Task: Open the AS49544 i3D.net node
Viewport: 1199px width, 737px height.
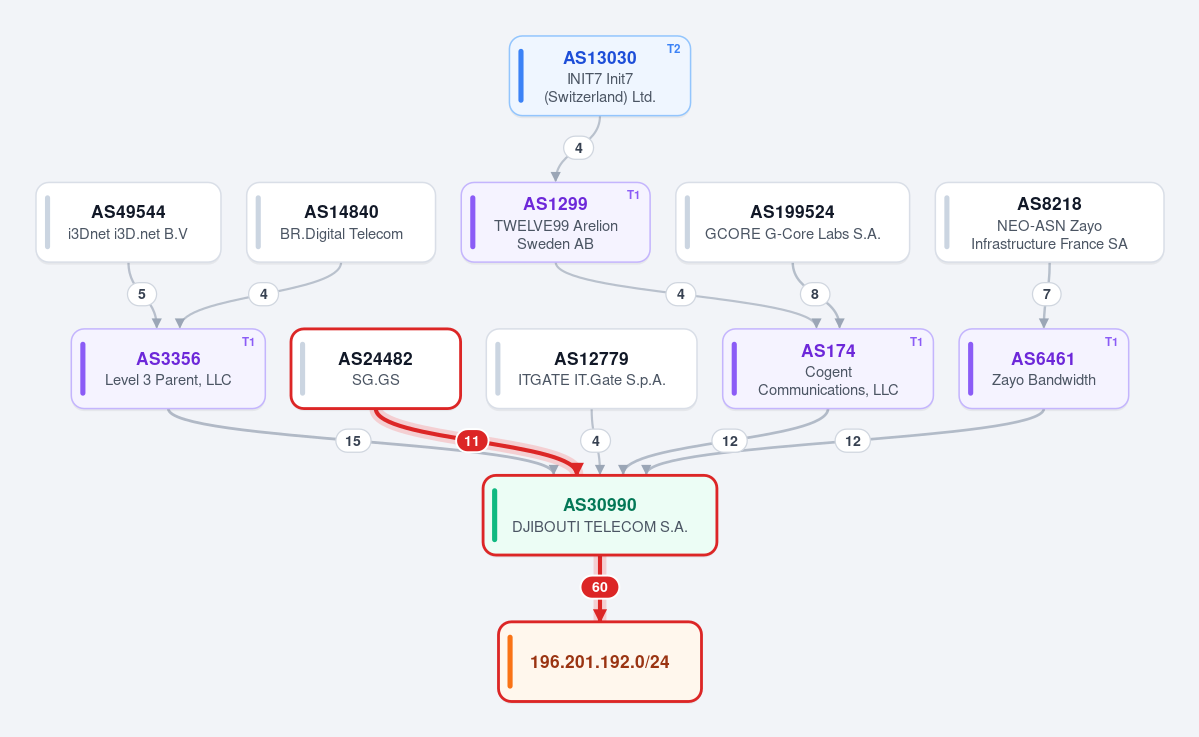Action: tap(128, 222)
